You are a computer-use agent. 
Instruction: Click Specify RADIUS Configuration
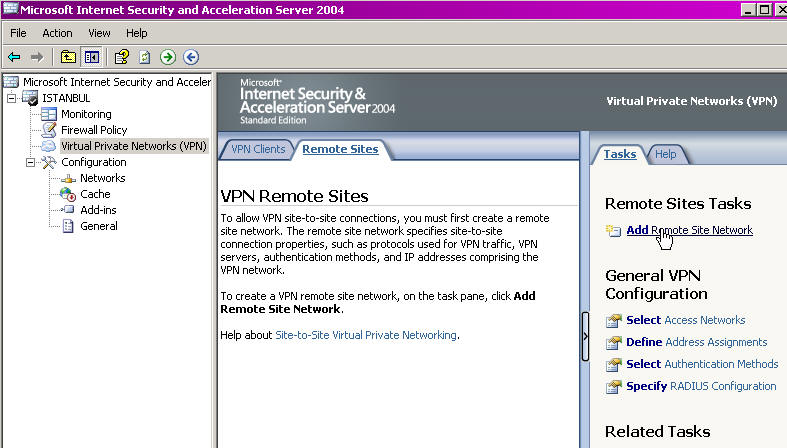pyautogui.click(x=700, y=386)
